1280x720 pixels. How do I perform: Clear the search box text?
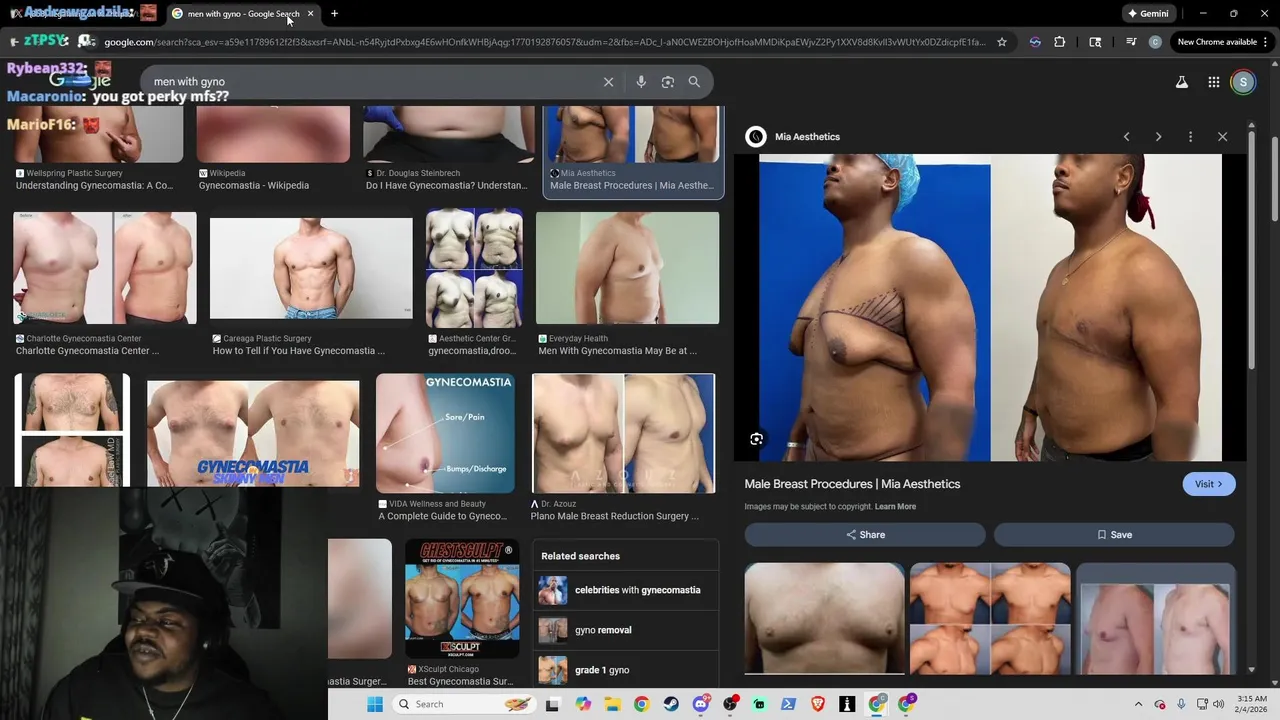pyautogui.click(x=608, y=82)
